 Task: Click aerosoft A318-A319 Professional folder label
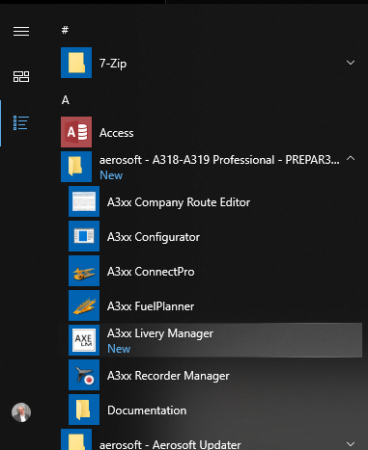click(219, 160)
